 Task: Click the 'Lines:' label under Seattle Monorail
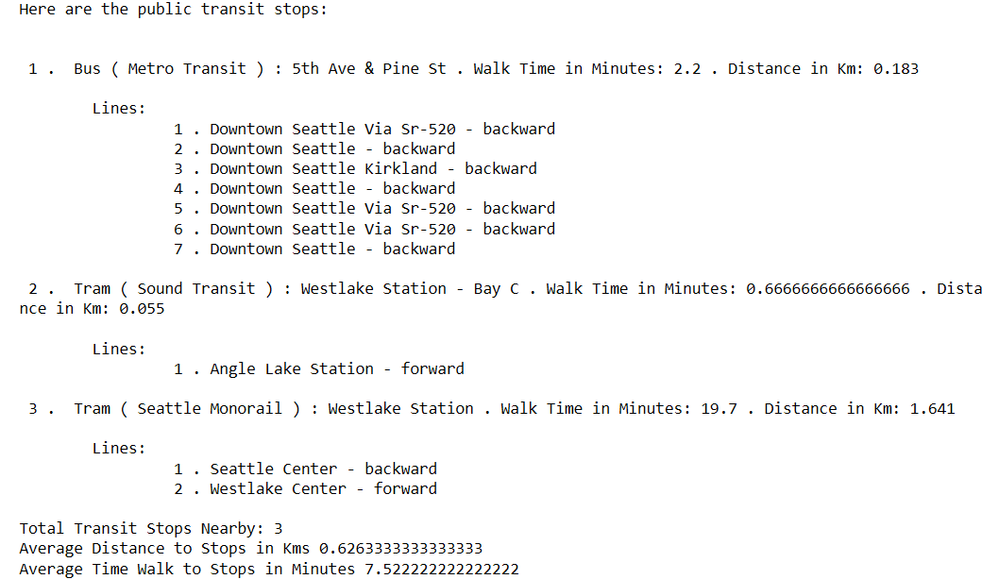tap(119, 449)
